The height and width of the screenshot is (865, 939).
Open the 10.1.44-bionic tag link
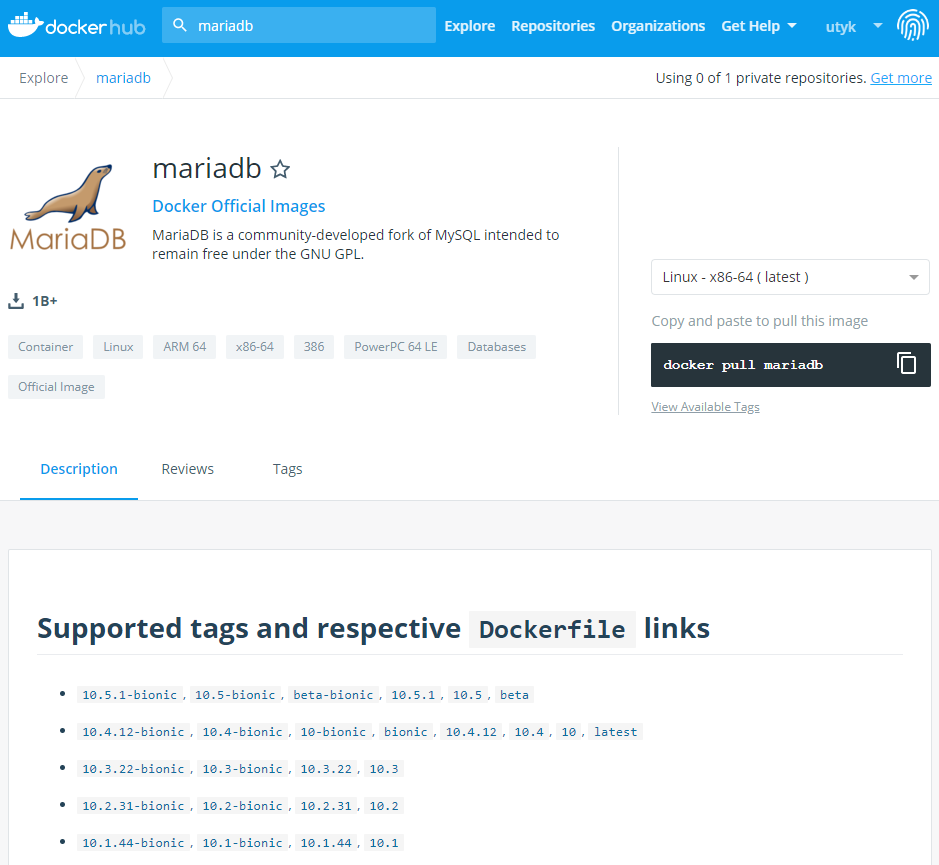133,843
